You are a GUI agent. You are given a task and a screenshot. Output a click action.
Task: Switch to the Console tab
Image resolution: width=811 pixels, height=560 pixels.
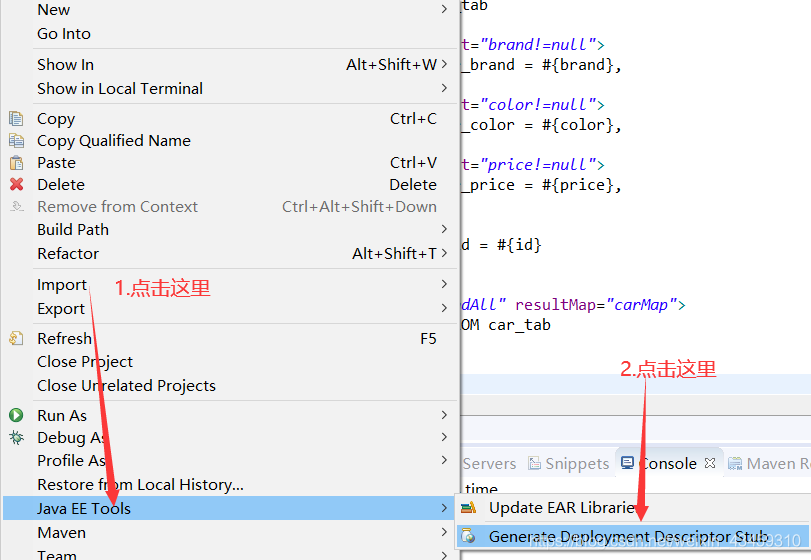668,463
